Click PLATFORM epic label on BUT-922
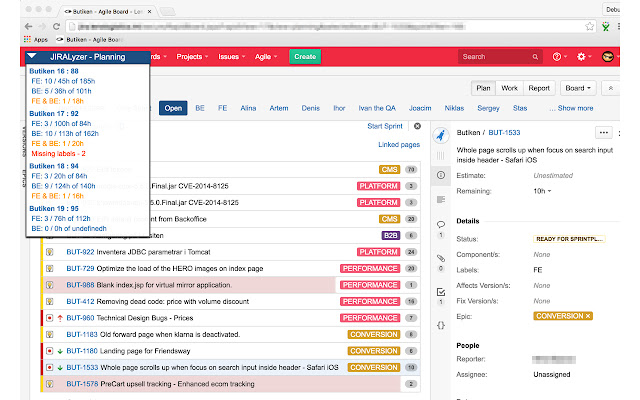This screenshot has width=640, height=400. (x=378, y=252)
